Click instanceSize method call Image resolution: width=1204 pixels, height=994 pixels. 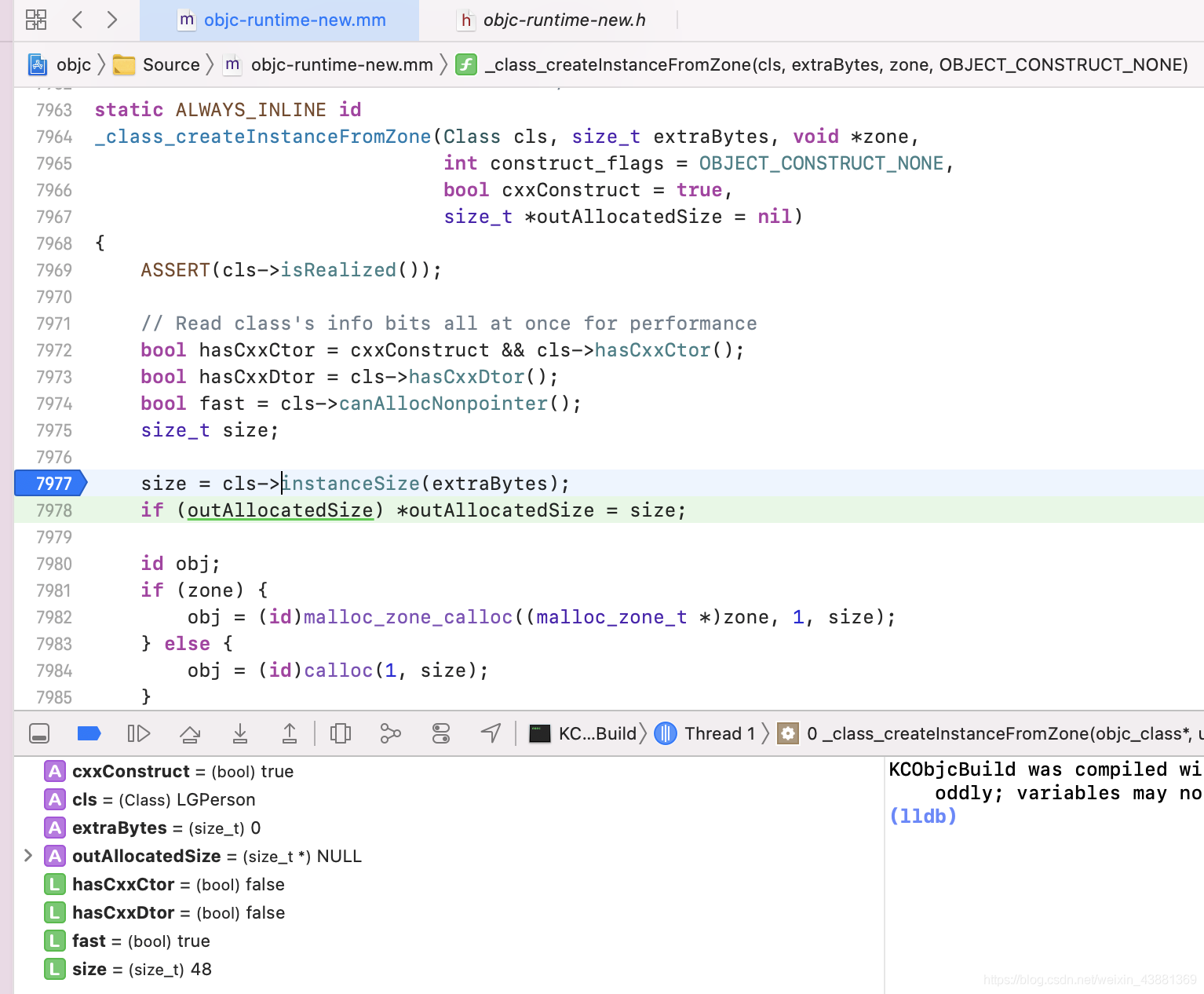(351, 484)
